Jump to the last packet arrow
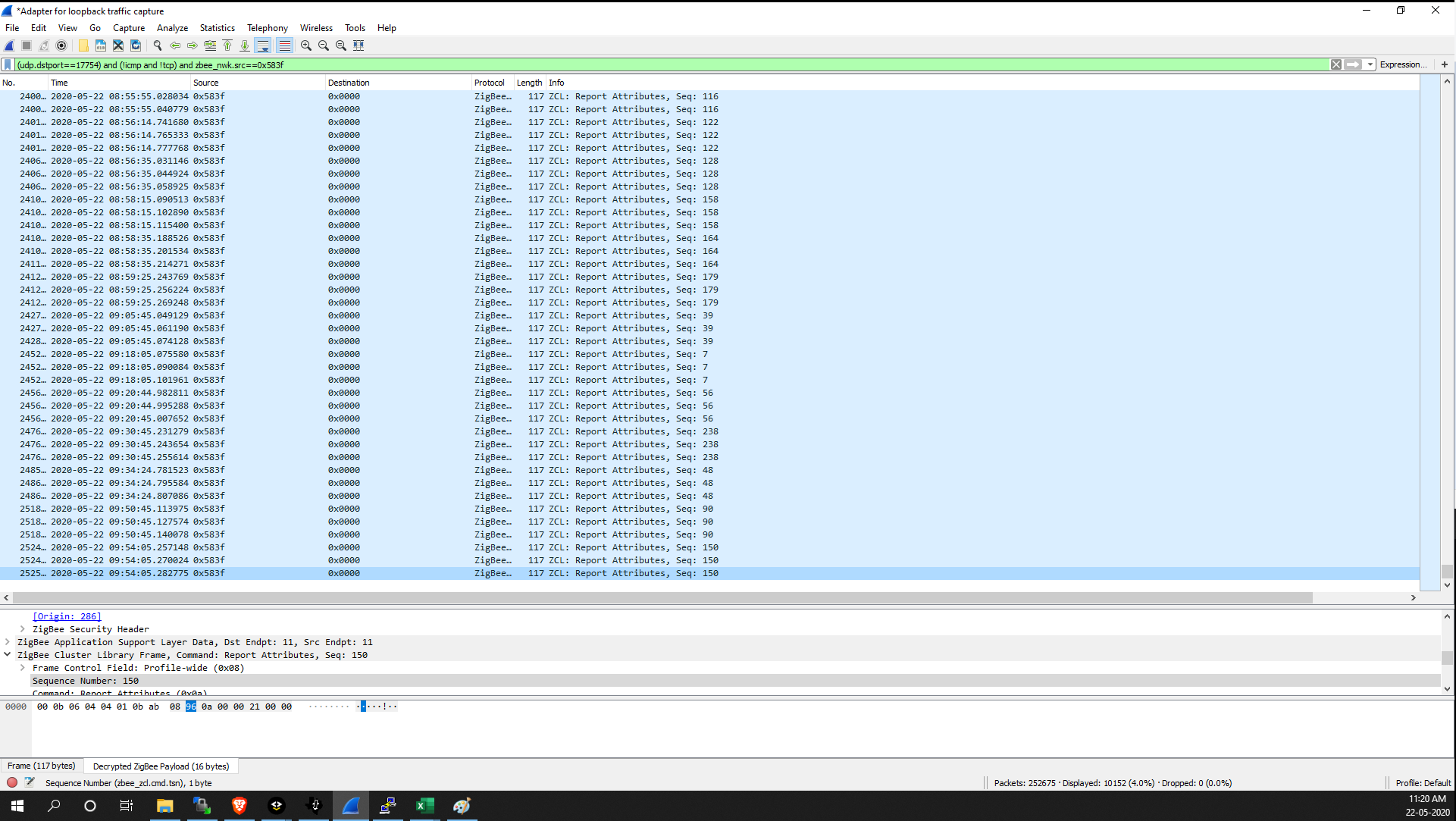Screen dimensions: 1456x821 tap(245, 45)
